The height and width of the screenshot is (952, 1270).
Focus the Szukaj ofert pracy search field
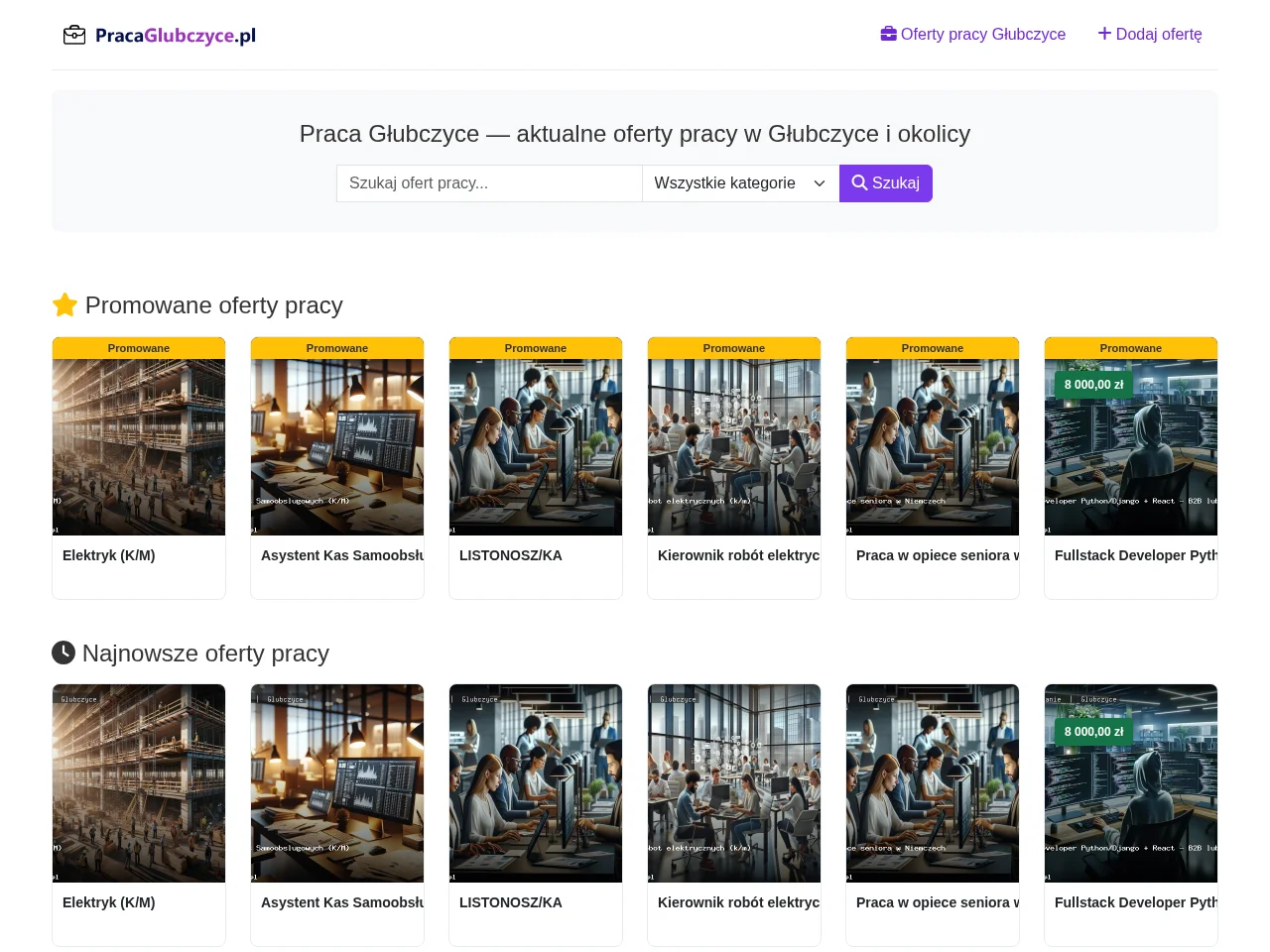pos(489,183)
